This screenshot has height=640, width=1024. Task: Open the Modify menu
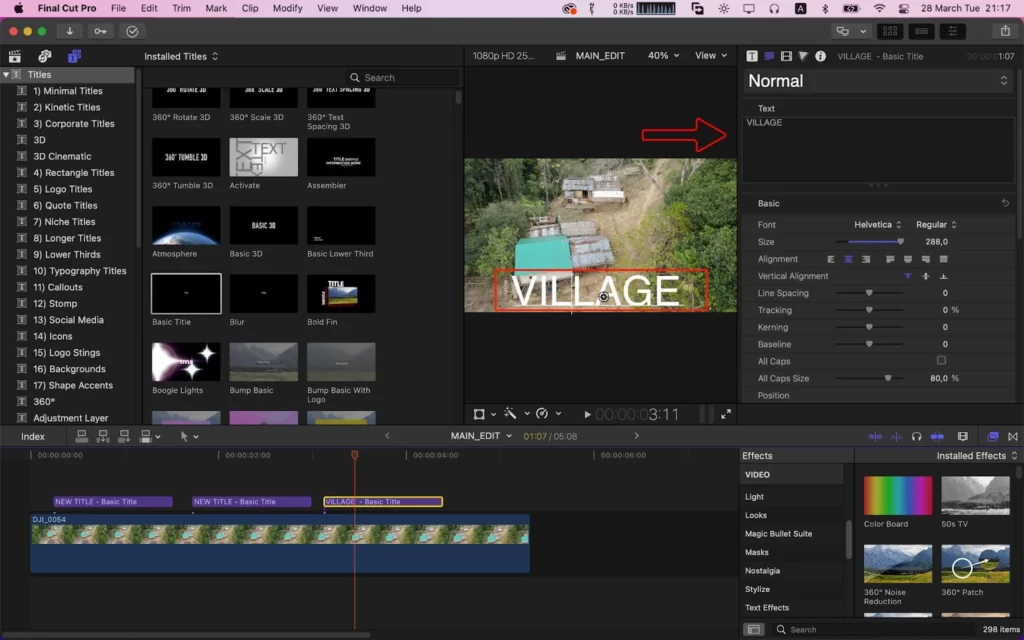point(287,8)
